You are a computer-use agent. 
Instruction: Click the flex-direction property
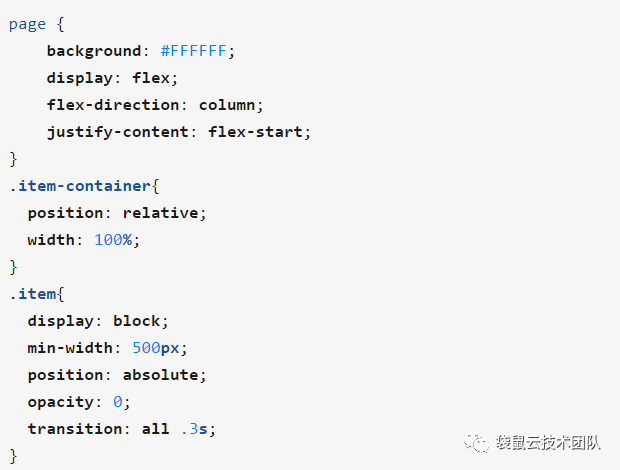tap(113, 105)
